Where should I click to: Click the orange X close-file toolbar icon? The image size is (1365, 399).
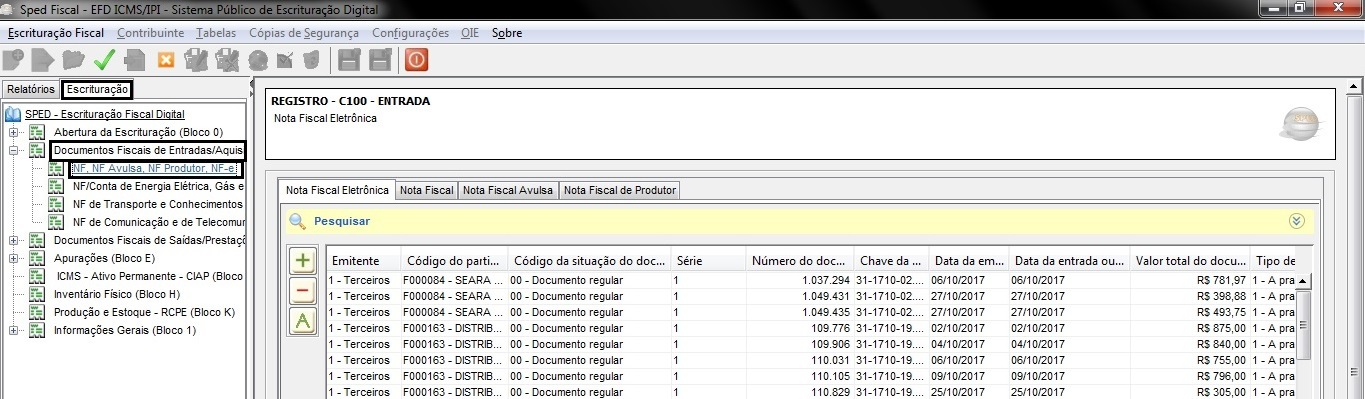point(166,60)
